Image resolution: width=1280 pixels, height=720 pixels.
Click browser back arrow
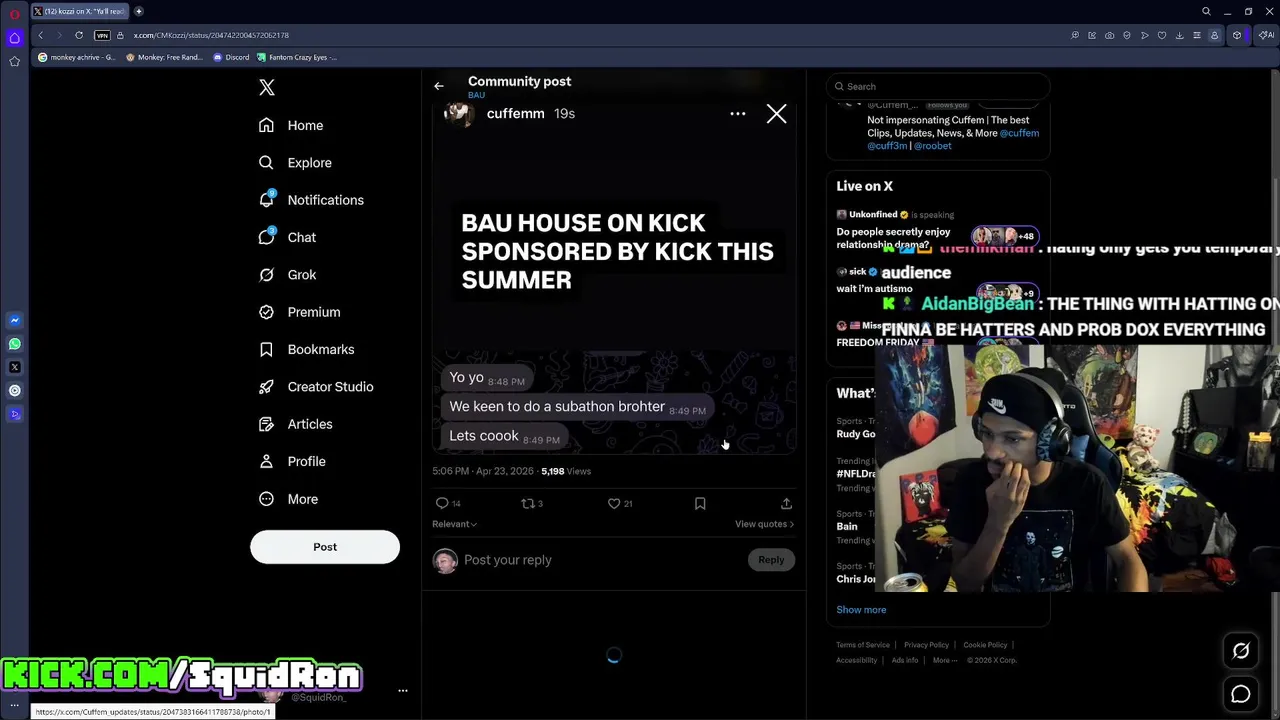(x=40, y=35)
